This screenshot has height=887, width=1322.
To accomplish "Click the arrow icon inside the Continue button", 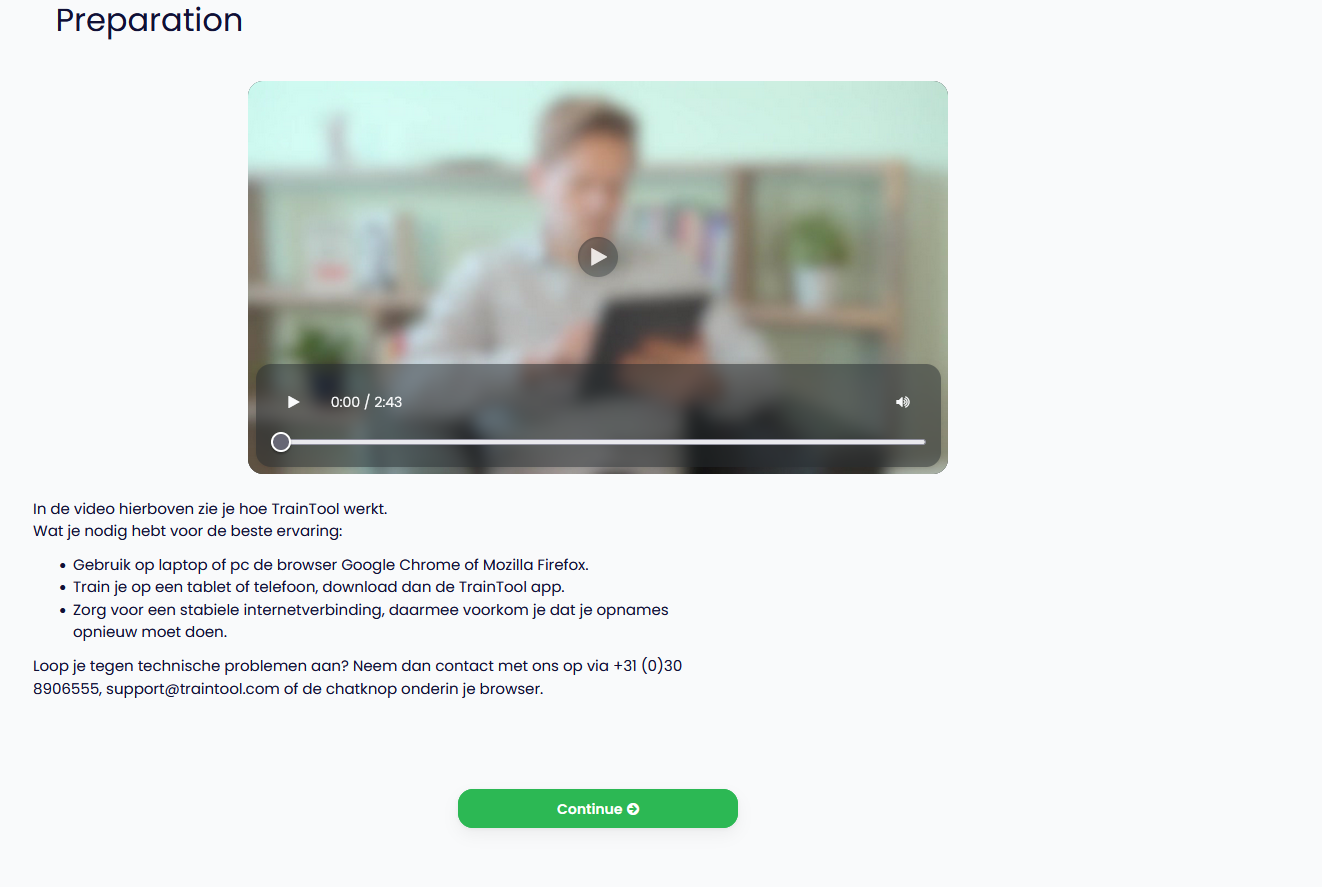I will [633, 809].
